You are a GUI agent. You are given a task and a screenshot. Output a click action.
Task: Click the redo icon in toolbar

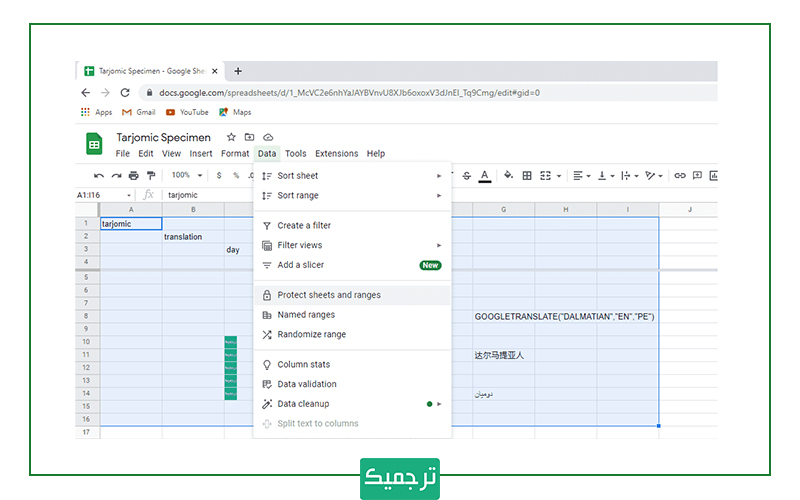tap(116, 176)
